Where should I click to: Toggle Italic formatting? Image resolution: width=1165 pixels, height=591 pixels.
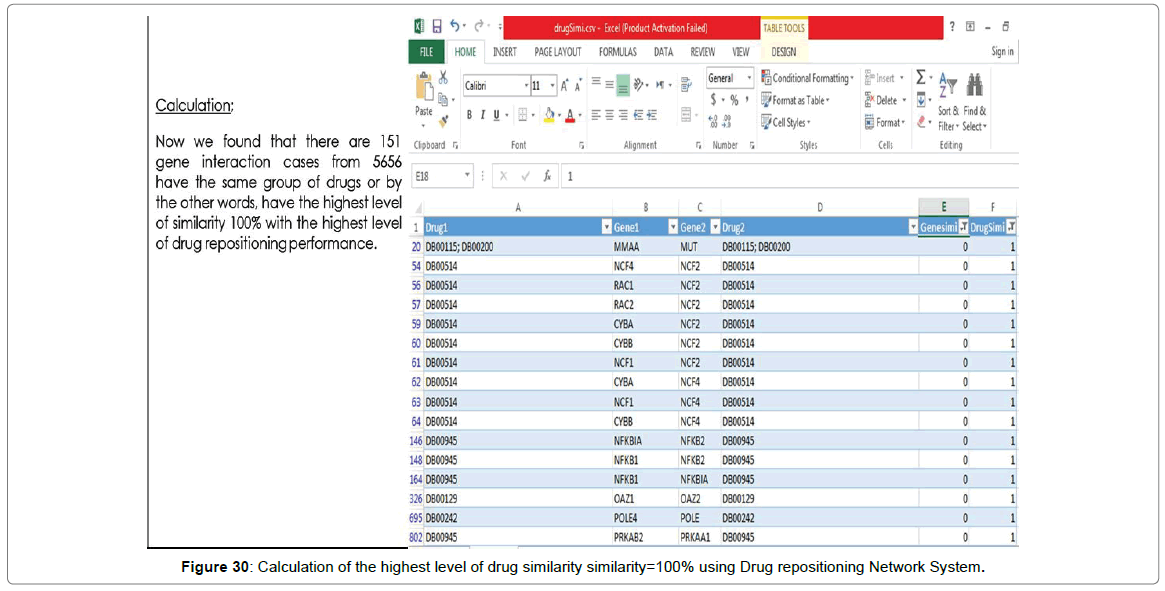[x=482, y=115]
